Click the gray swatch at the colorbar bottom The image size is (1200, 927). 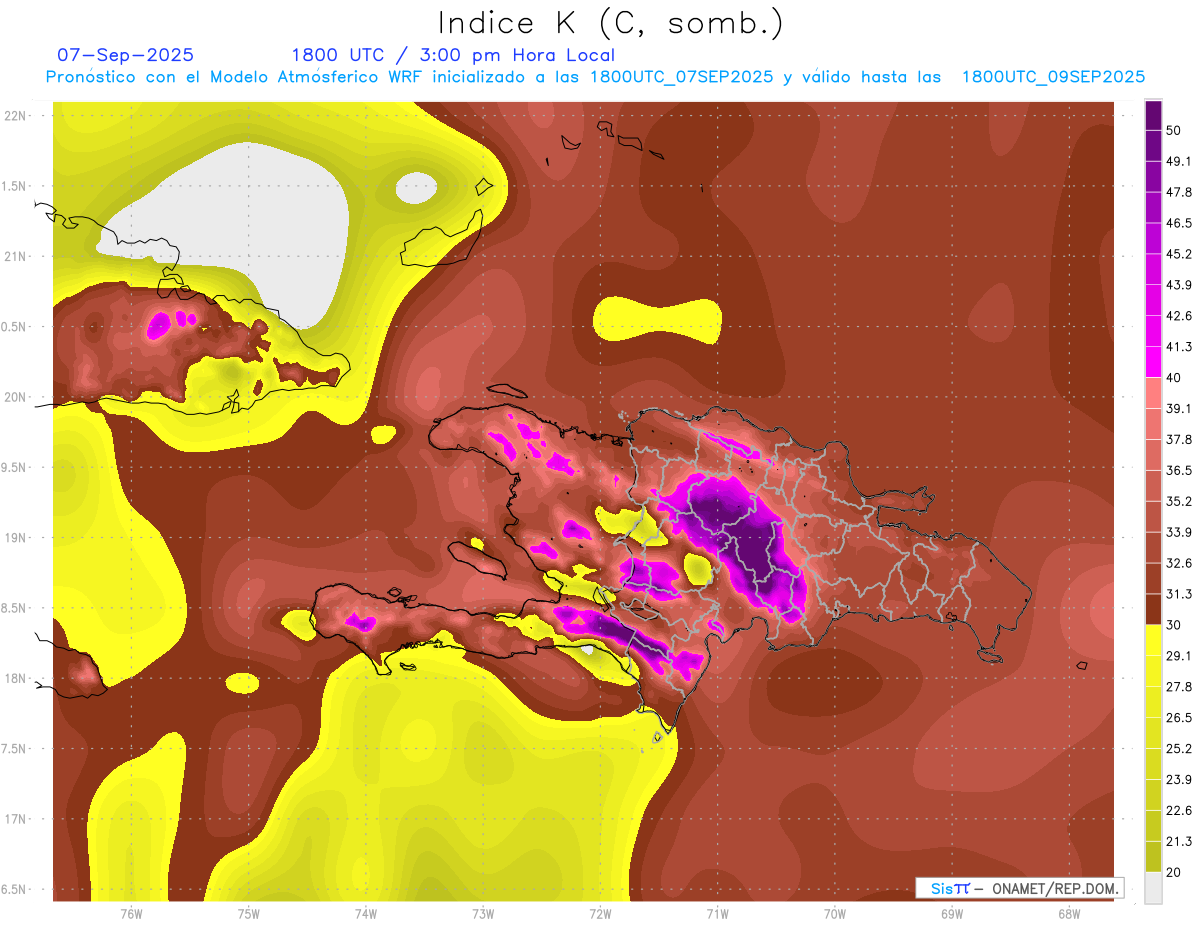(1153, 888)
